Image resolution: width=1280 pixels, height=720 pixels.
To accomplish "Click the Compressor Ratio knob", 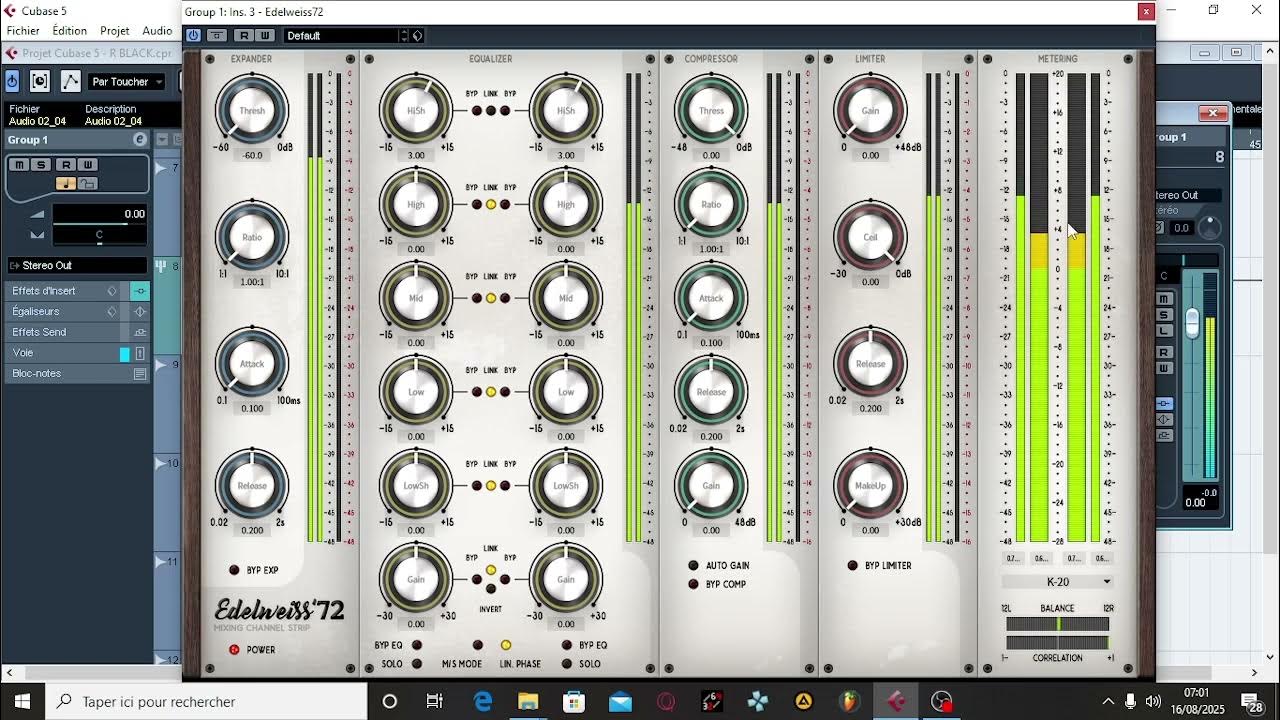I will (x=711, y=204).
